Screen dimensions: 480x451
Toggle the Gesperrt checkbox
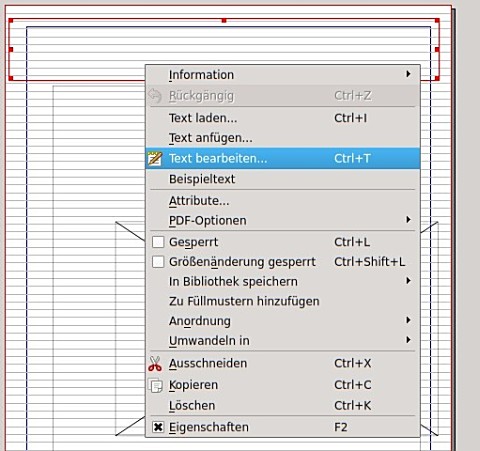tap(158, 242)
